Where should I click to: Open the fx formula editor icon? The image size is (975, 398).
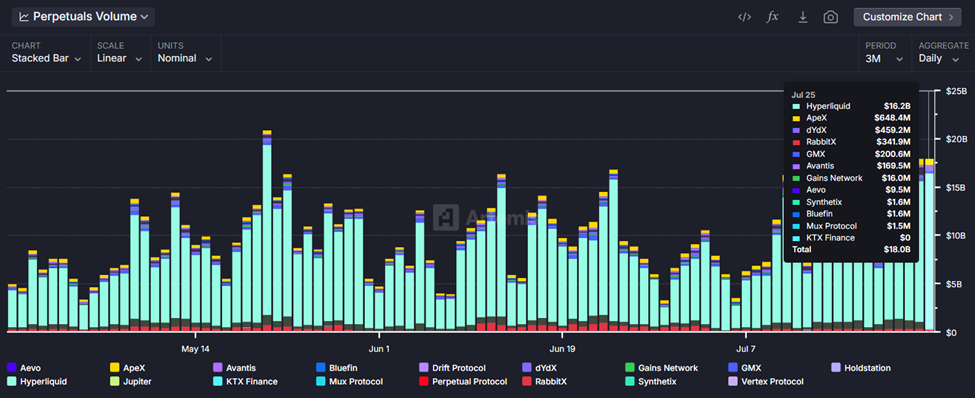point(772,17)
